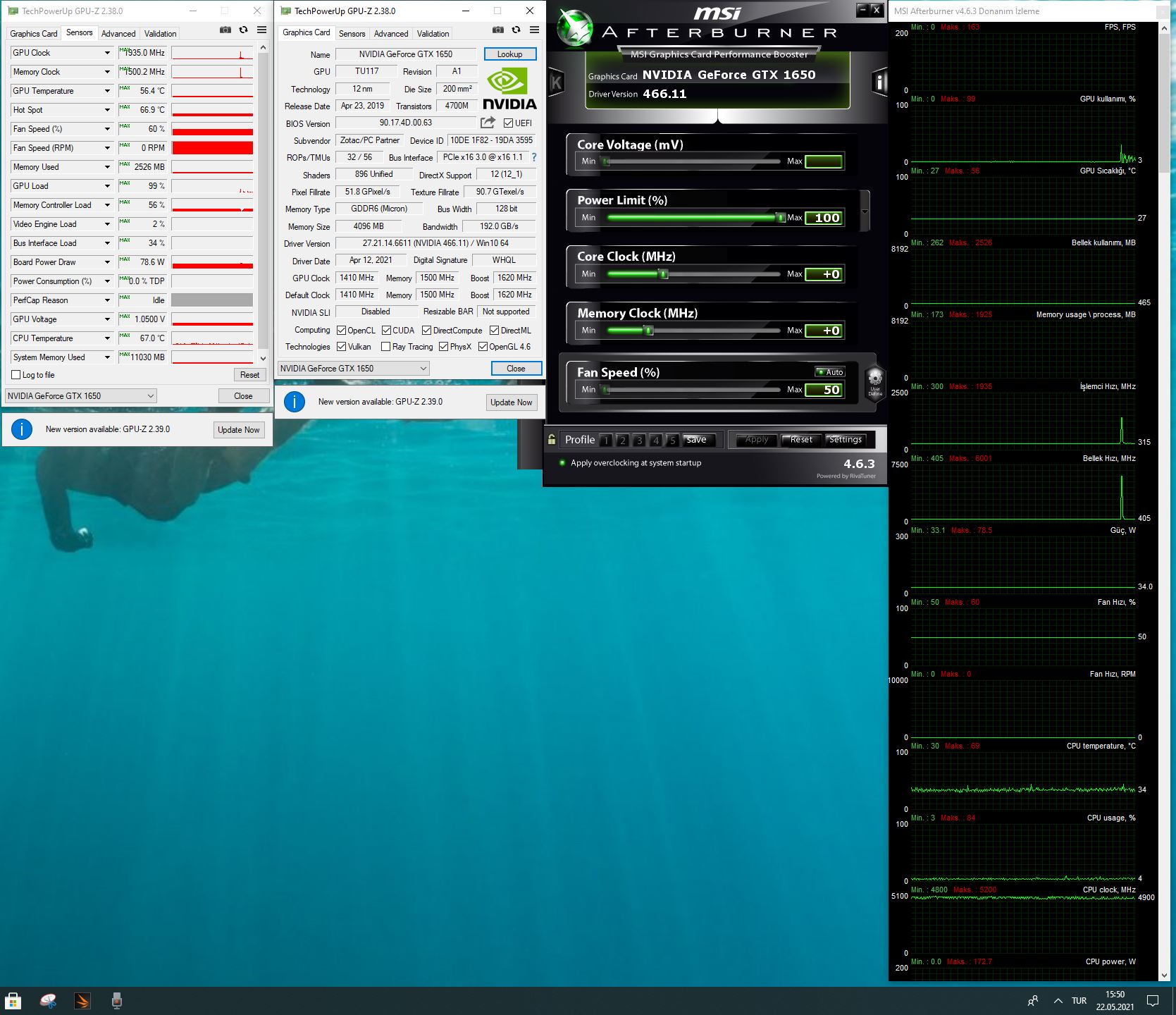Viewport: 1176px width, 1015px height.
Task: Click Afterburner Kombustor K button
Action: click(x=556, y=82)
